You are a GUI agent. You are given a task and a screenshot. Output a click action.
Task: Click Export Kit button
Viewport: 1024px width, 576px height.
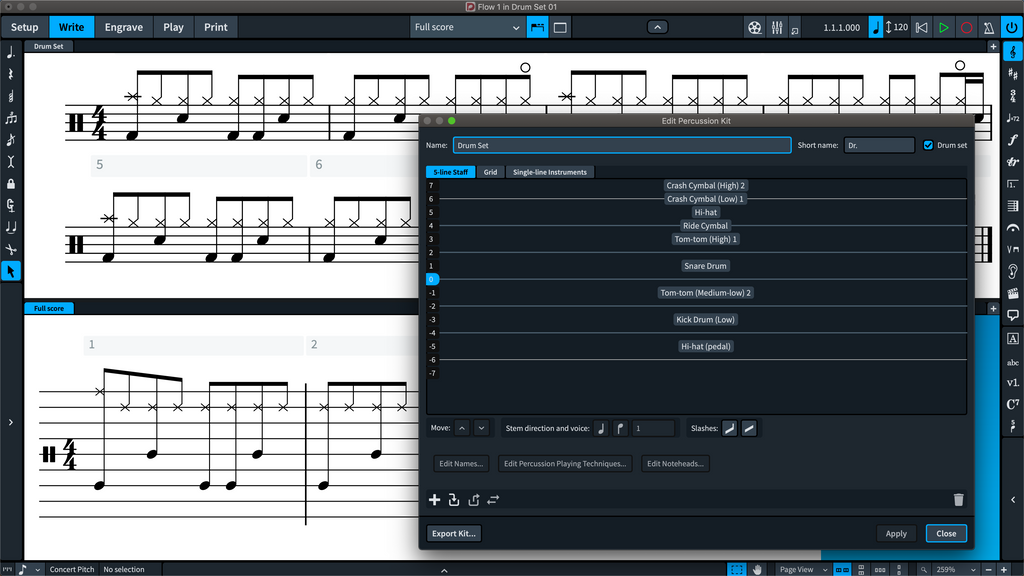(454, 534)
